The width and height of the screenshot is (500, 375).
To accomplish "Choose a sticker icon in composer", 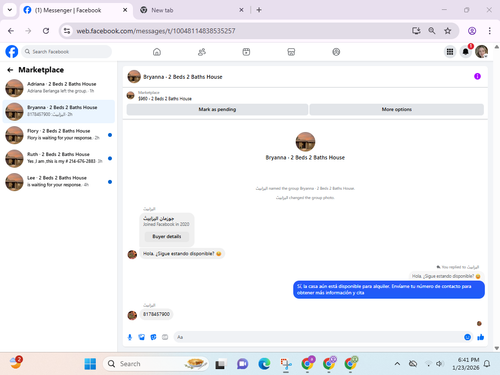I will click(153, 337).
